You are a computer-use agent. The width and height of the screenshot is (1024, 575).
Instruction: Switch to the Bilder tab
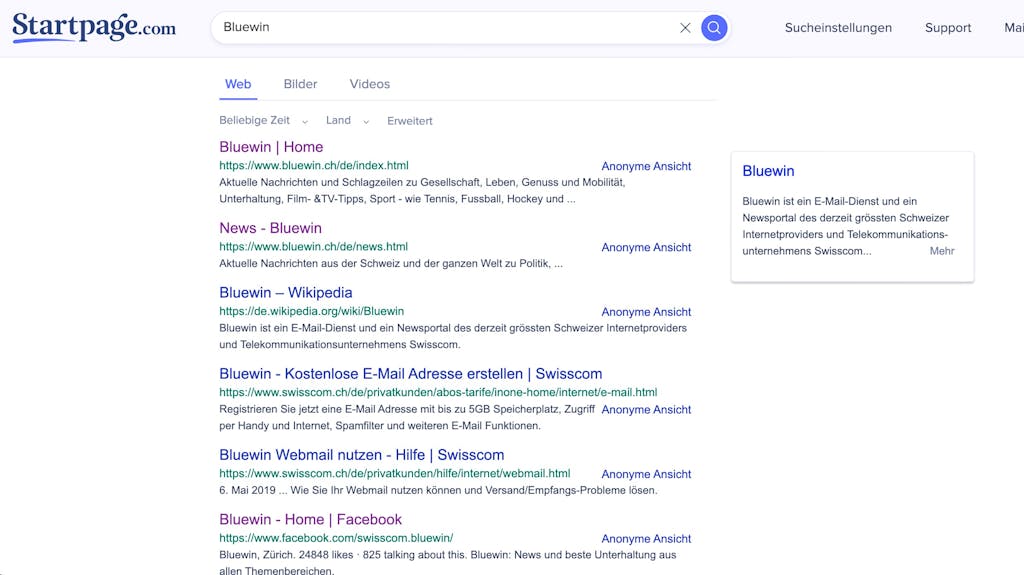(x=300, y=84)
